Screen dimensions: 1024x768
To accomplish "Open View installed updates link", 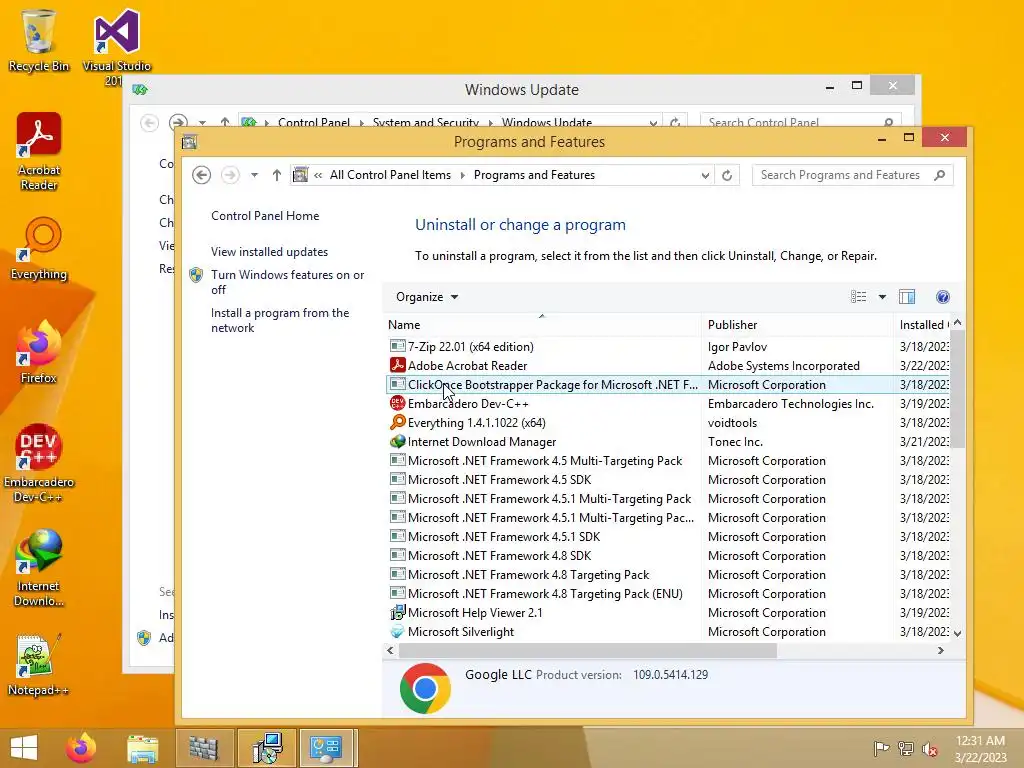I will coord(269,251).
